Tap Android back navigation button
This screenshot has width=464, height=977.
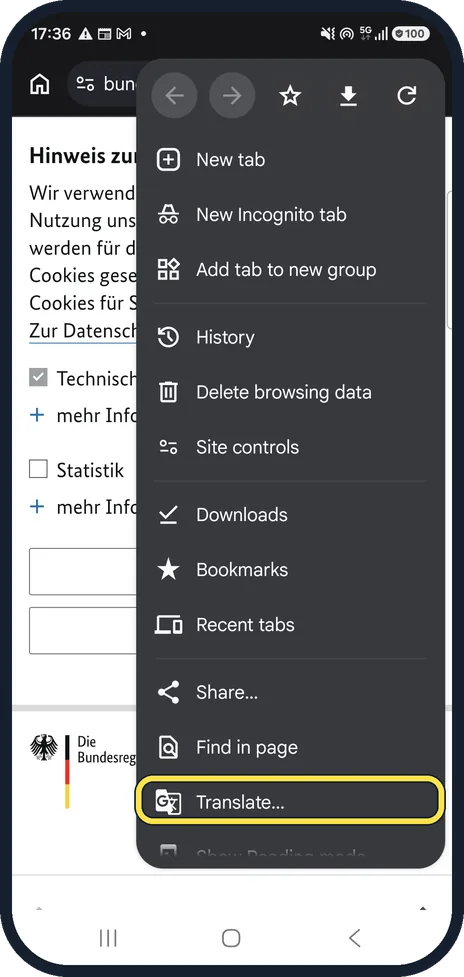tap(354, 937)
